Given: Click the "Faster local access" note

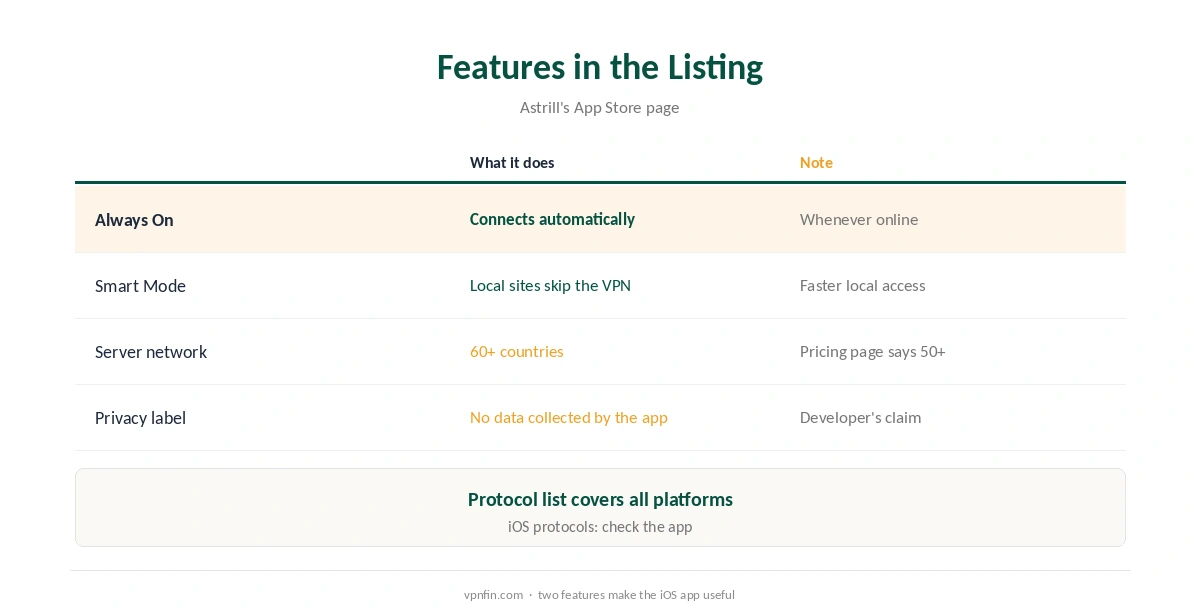Looking at the screenshot, I should (x=863, y=286).
